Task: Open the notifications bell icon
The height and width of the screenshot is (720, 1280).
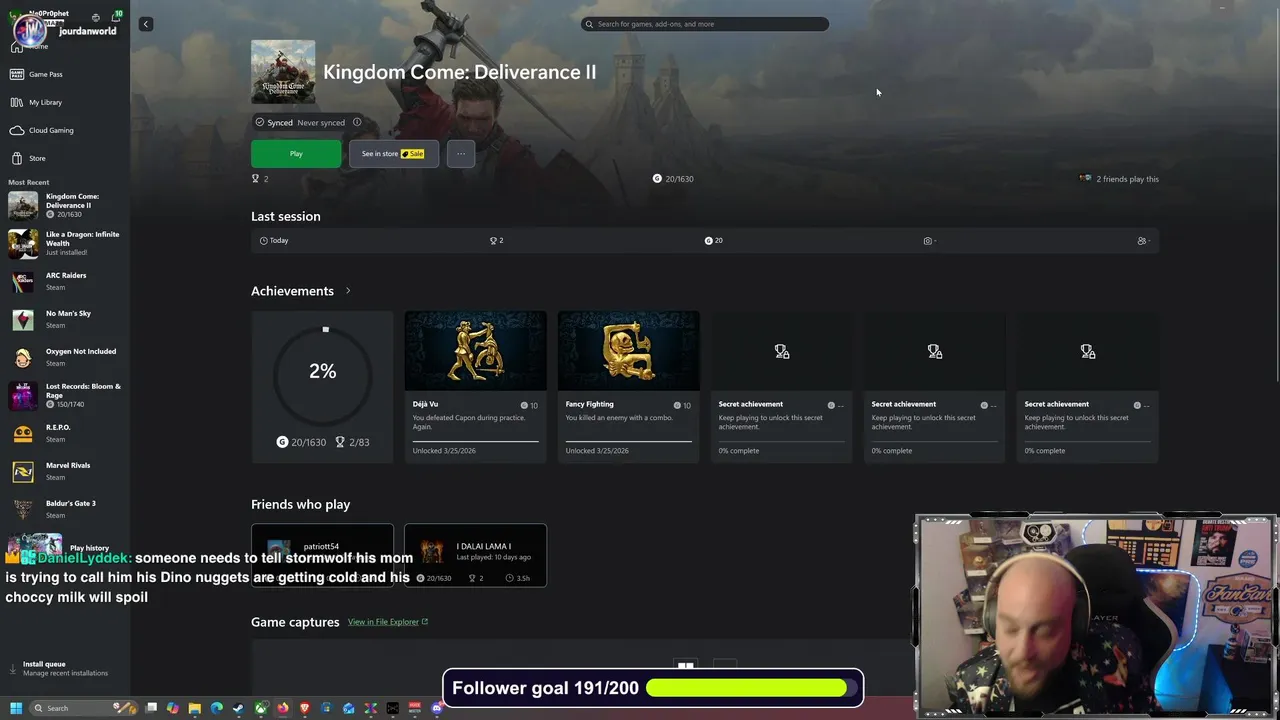Action: click(x=116, y=17)
